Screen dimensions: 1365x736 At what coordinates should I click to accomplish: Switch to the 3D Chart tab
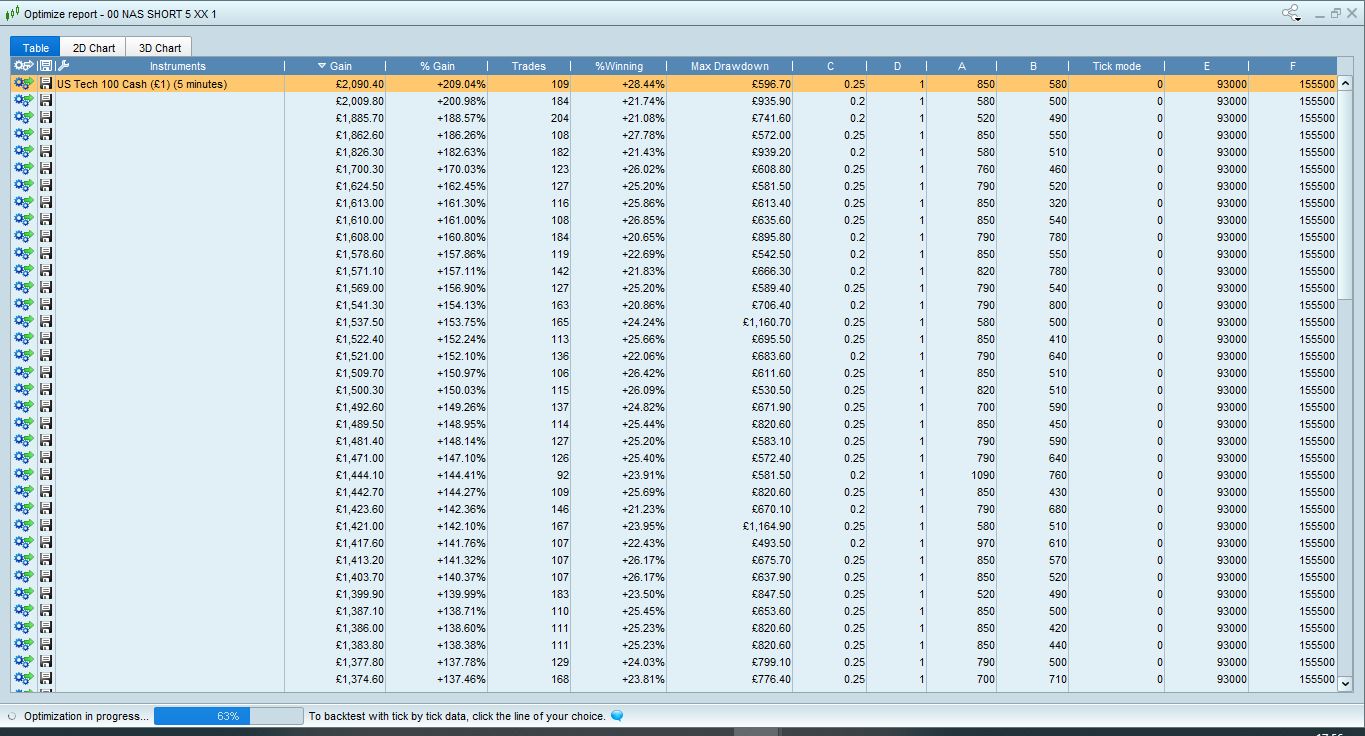pos(160,47)
